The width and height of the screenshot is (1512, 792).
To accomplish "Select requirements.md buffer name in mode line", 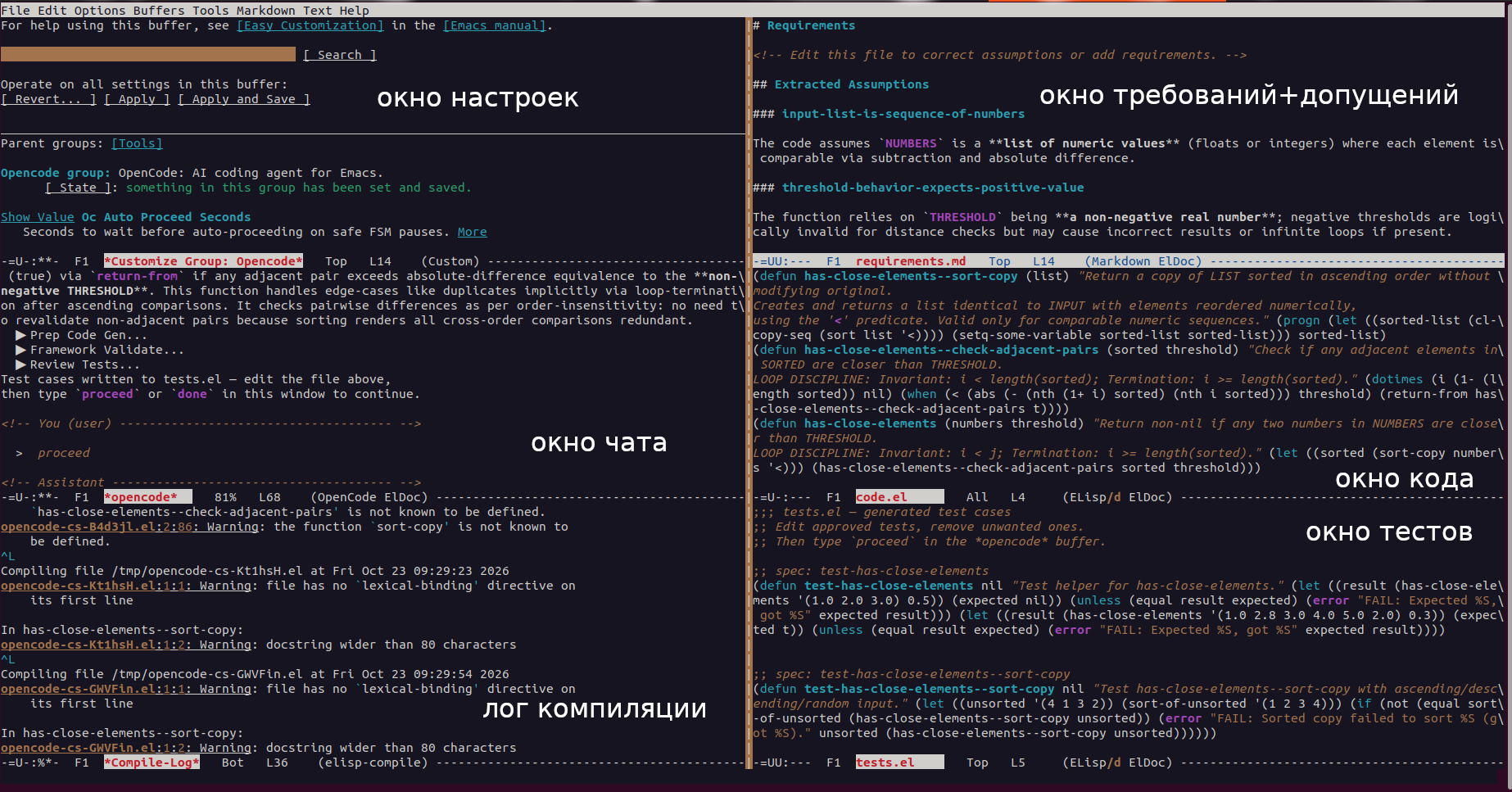I will coord(911,261).
